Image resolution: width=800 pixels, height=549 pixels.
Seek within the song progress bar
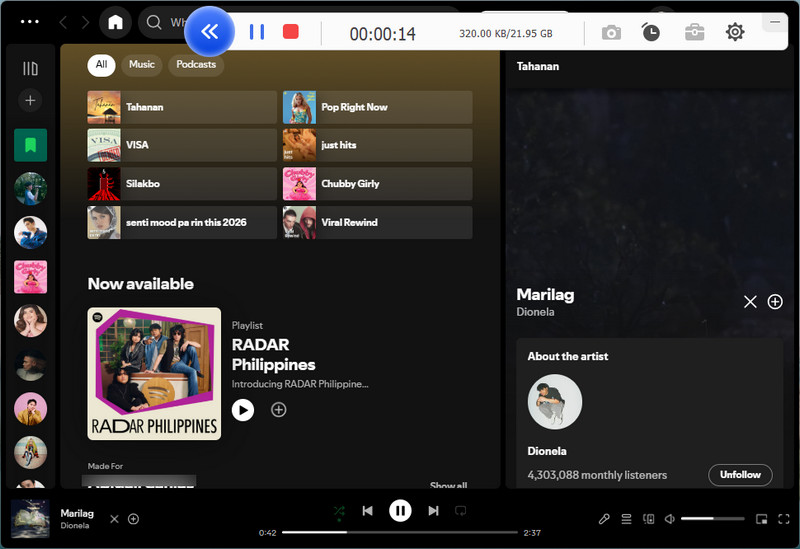(400, 533)
